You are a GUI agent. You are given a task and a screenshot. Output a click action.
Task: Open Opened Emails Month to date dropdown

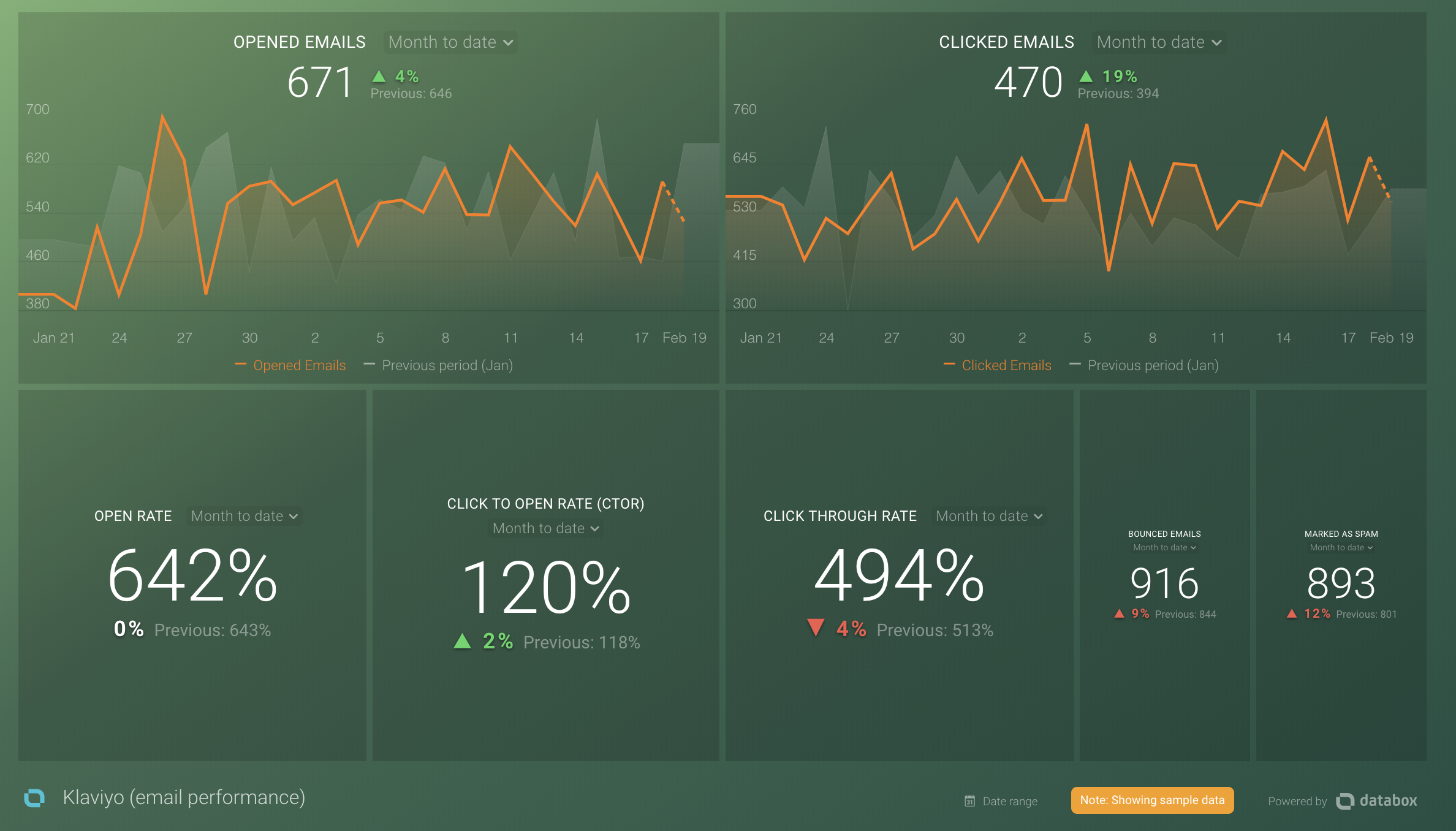coord(450,42)
